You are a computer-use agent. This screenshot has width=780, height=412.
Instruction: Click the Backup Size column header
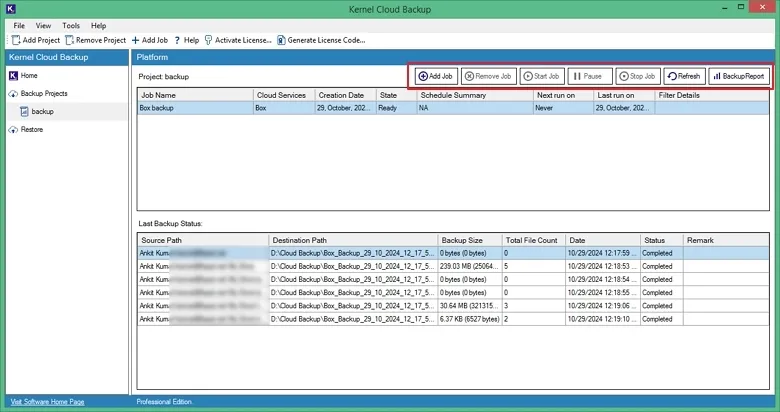[x=470, y=240]
